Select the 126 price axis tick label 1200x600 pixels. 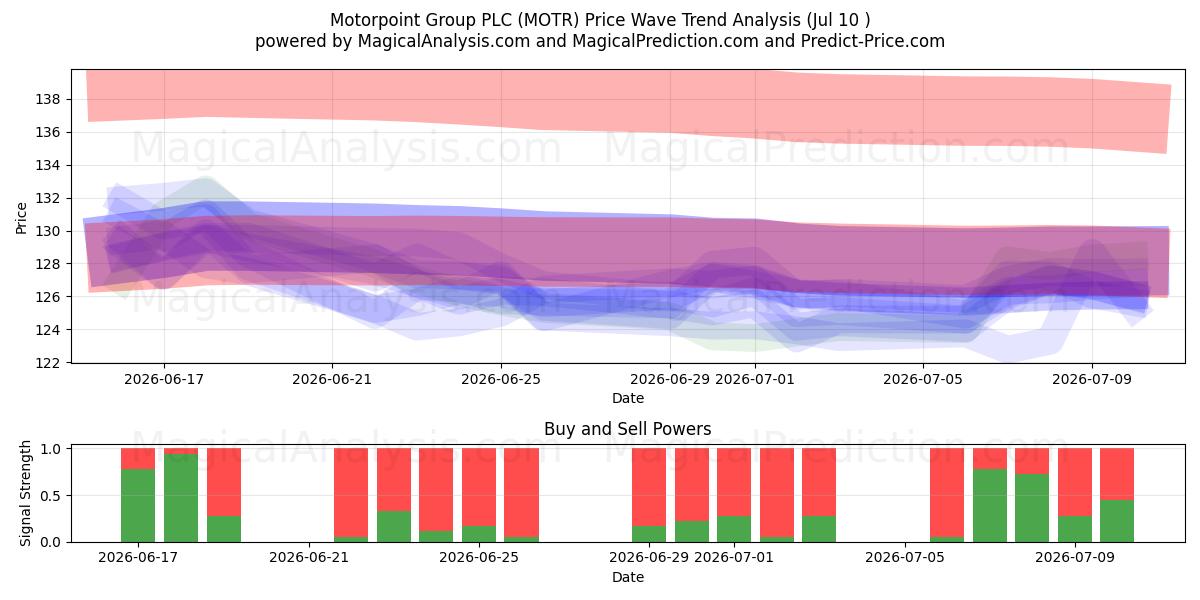click(47, 297)
